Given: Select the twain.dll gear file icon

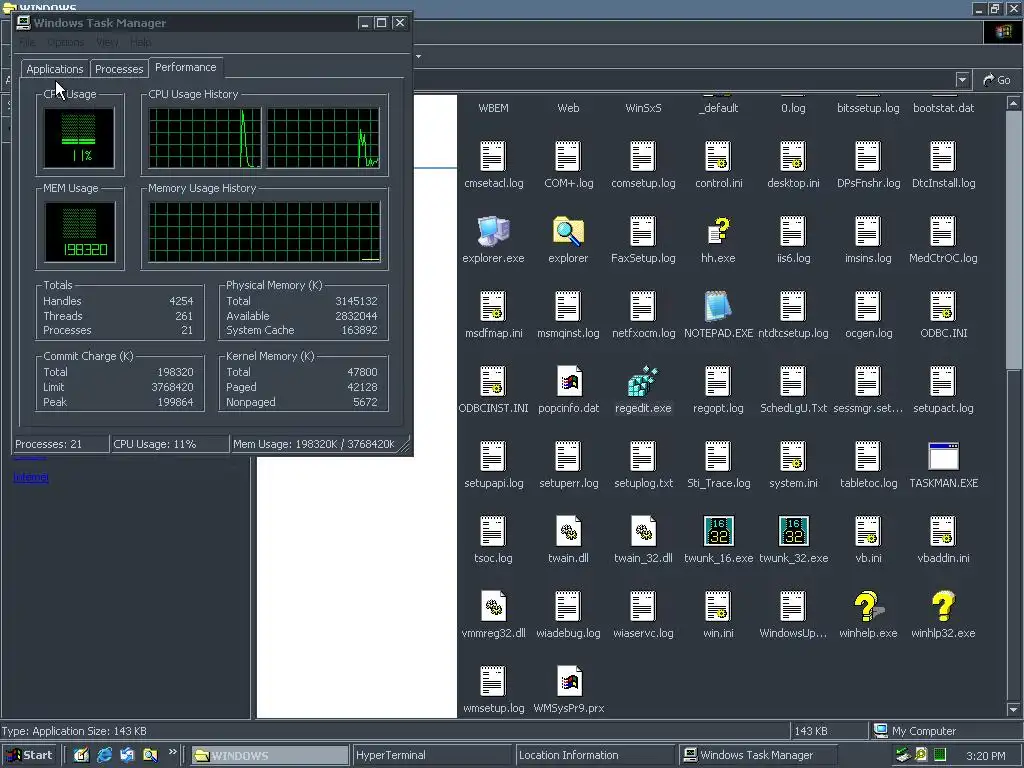Looking at the screenshot, I should click(x=568, y=531).
